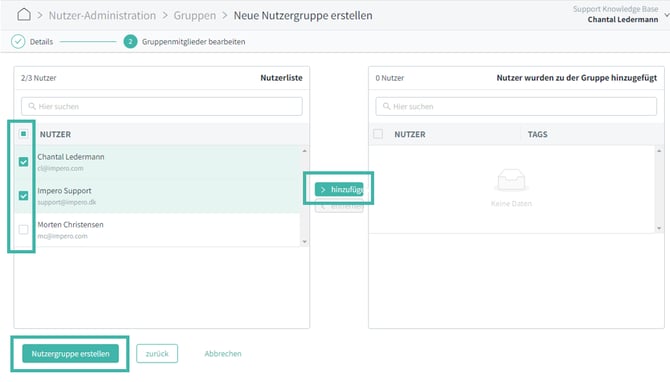Image resolution: width=670 pixels, height=382 pixels.
Task: Click up arrow of added users scrollbar
Action: [659, 151]
